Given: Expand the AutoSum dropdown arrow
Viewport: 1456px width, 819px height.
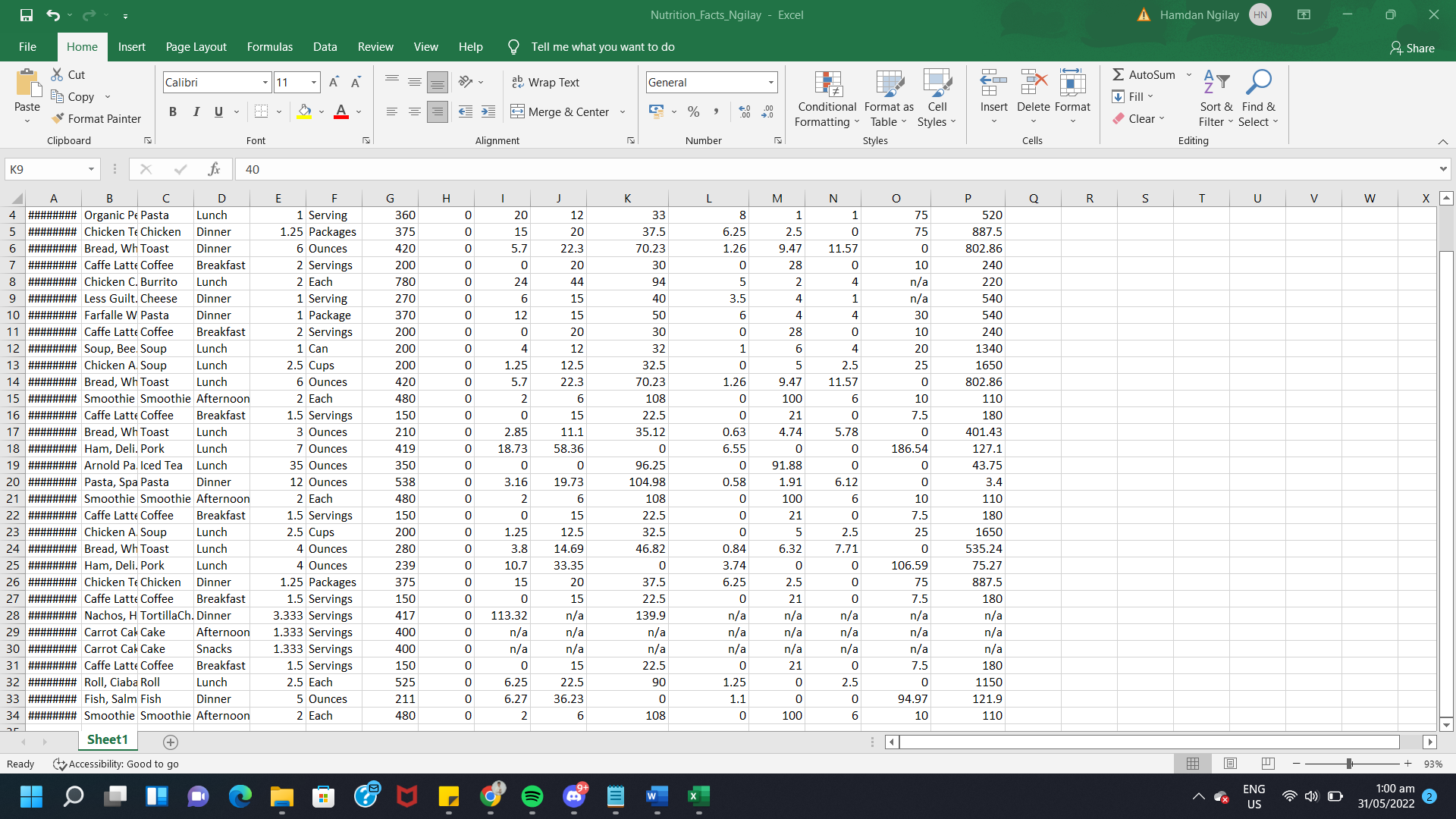Looking at the screenshot, I should [x=1189, y=74].
